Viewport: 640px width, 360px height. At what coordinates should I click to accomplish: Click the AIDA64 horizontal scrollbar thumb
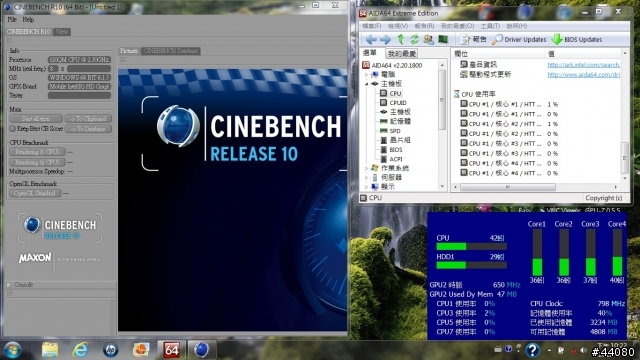click(x=508, y=187)
